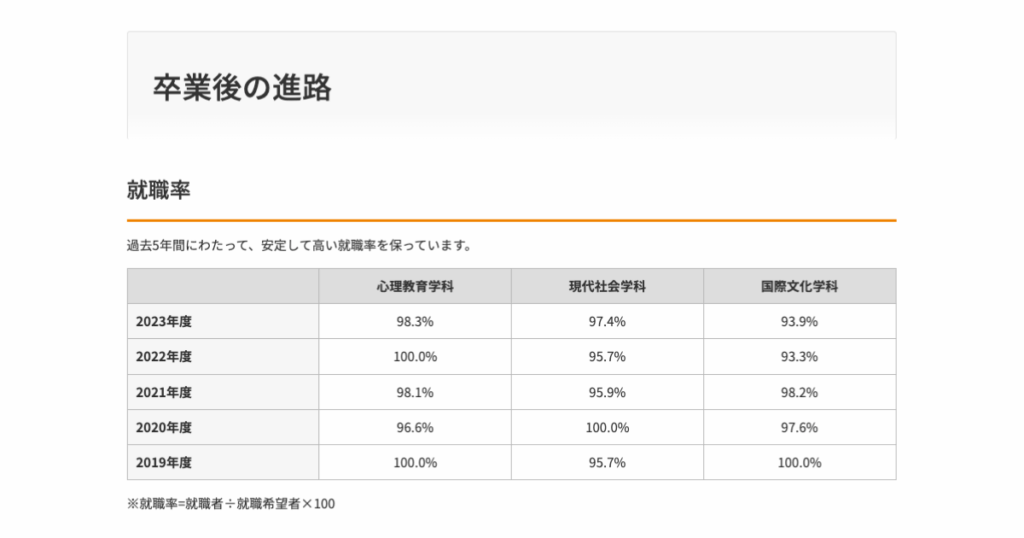Click the 2020年度 row label
1024x538 pixels.
click(164, 427)
